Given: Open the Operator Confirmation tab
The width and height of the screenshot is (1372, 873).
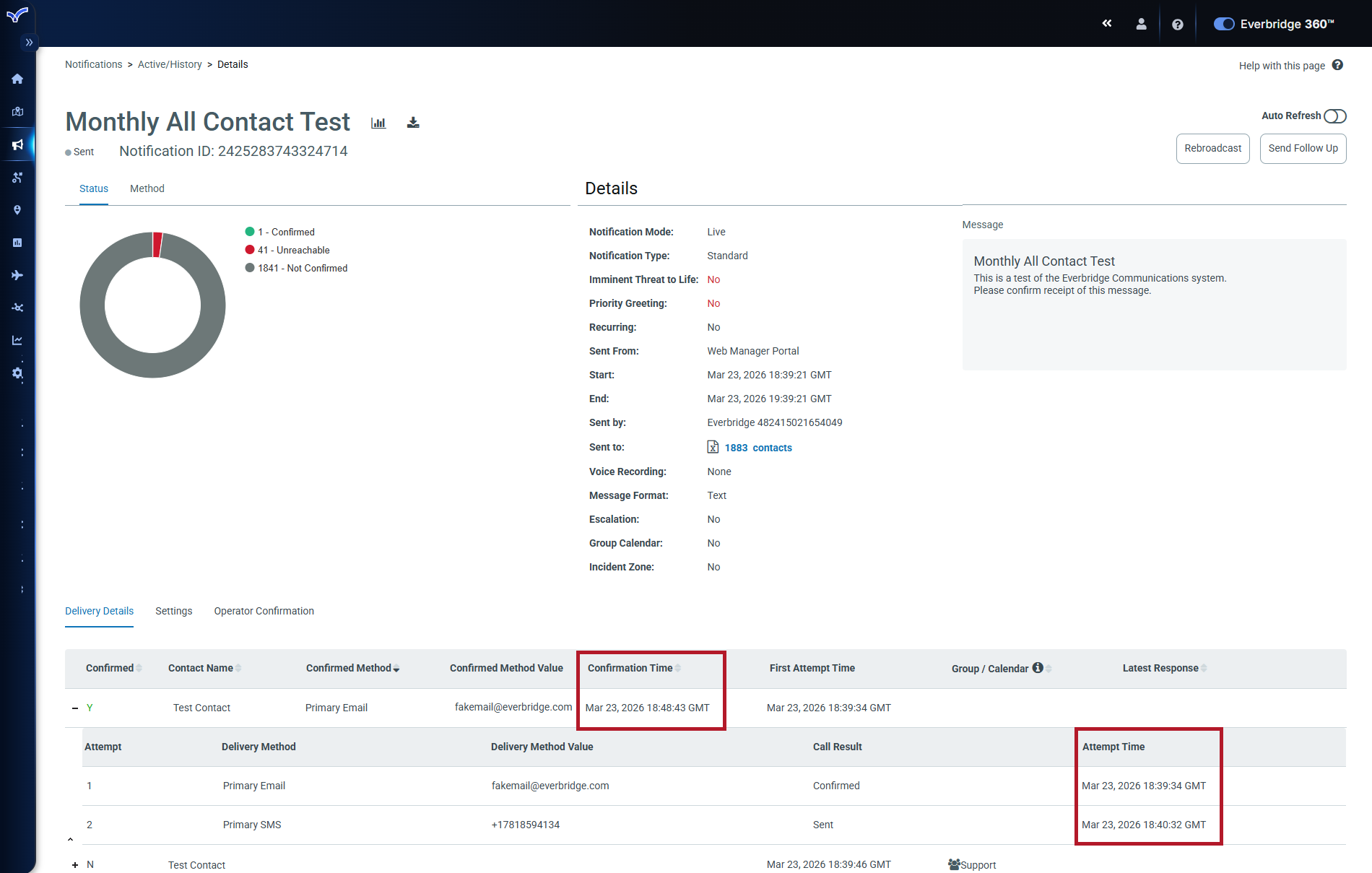Looking at the screenshot, I should (x=264, y=611).
